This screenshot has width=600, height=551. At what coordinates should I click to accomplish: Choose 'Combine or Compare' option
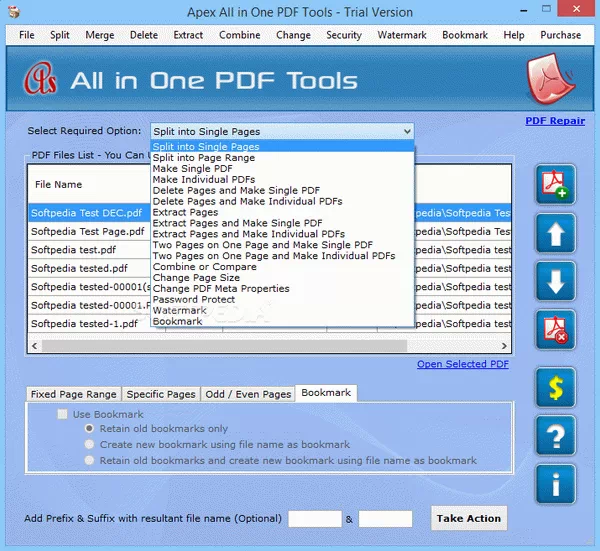tap(283, 267)
